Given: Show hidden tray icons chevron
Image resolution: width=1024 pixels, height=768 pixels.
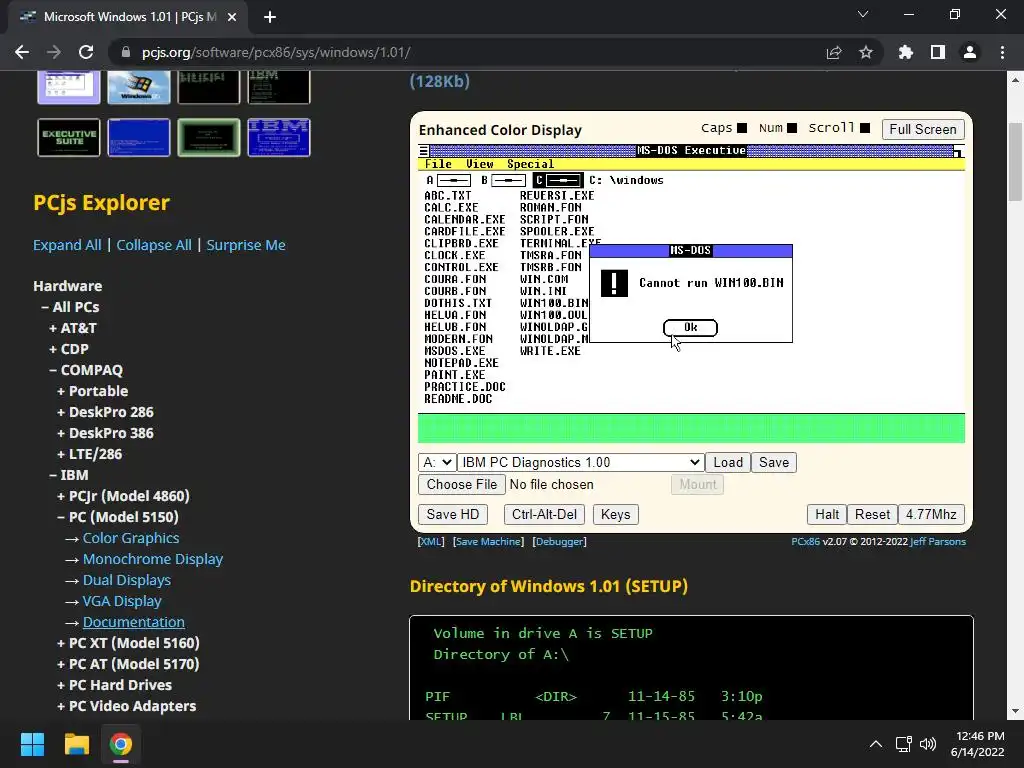Looking at the screenshot, I should [876, 744].
